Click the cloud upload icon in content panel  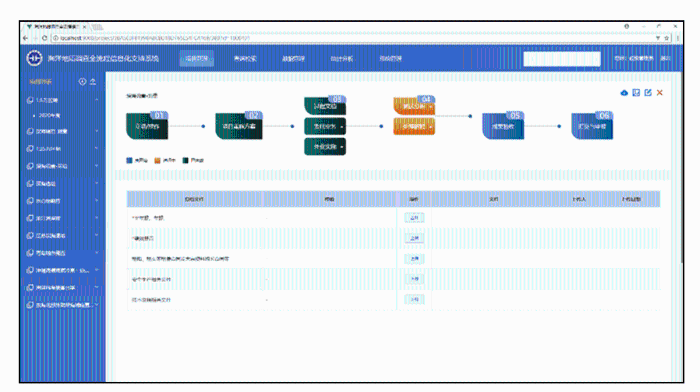coord(624,93)
